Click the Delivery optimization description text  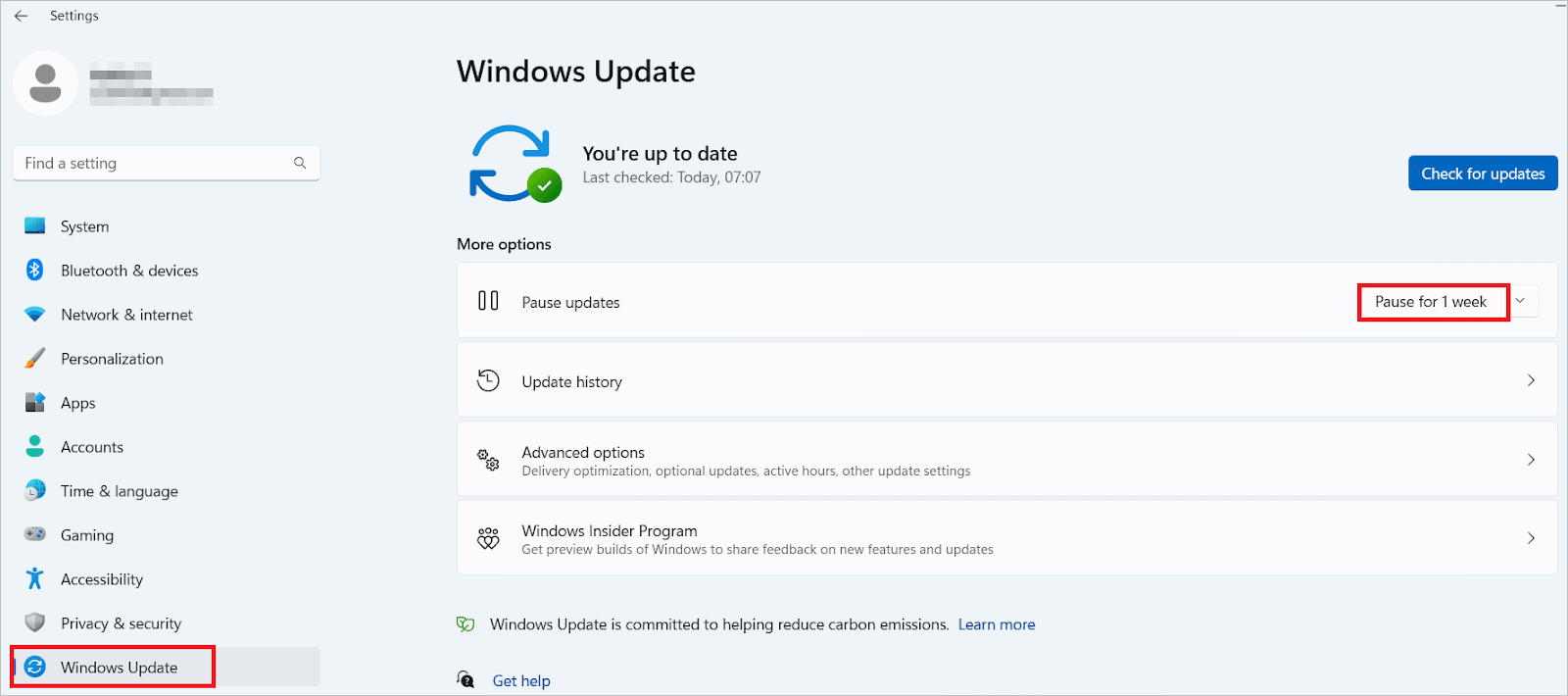746,471
